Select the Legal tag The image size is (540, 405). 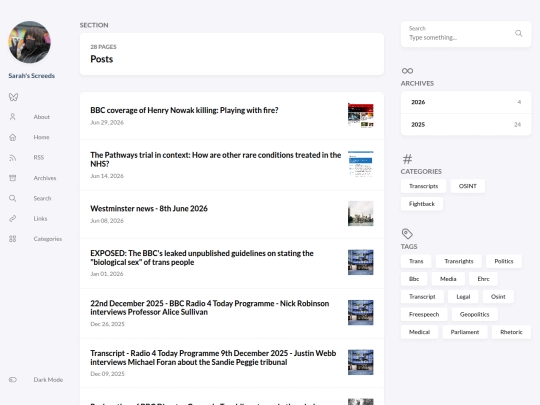click(463, 297)
